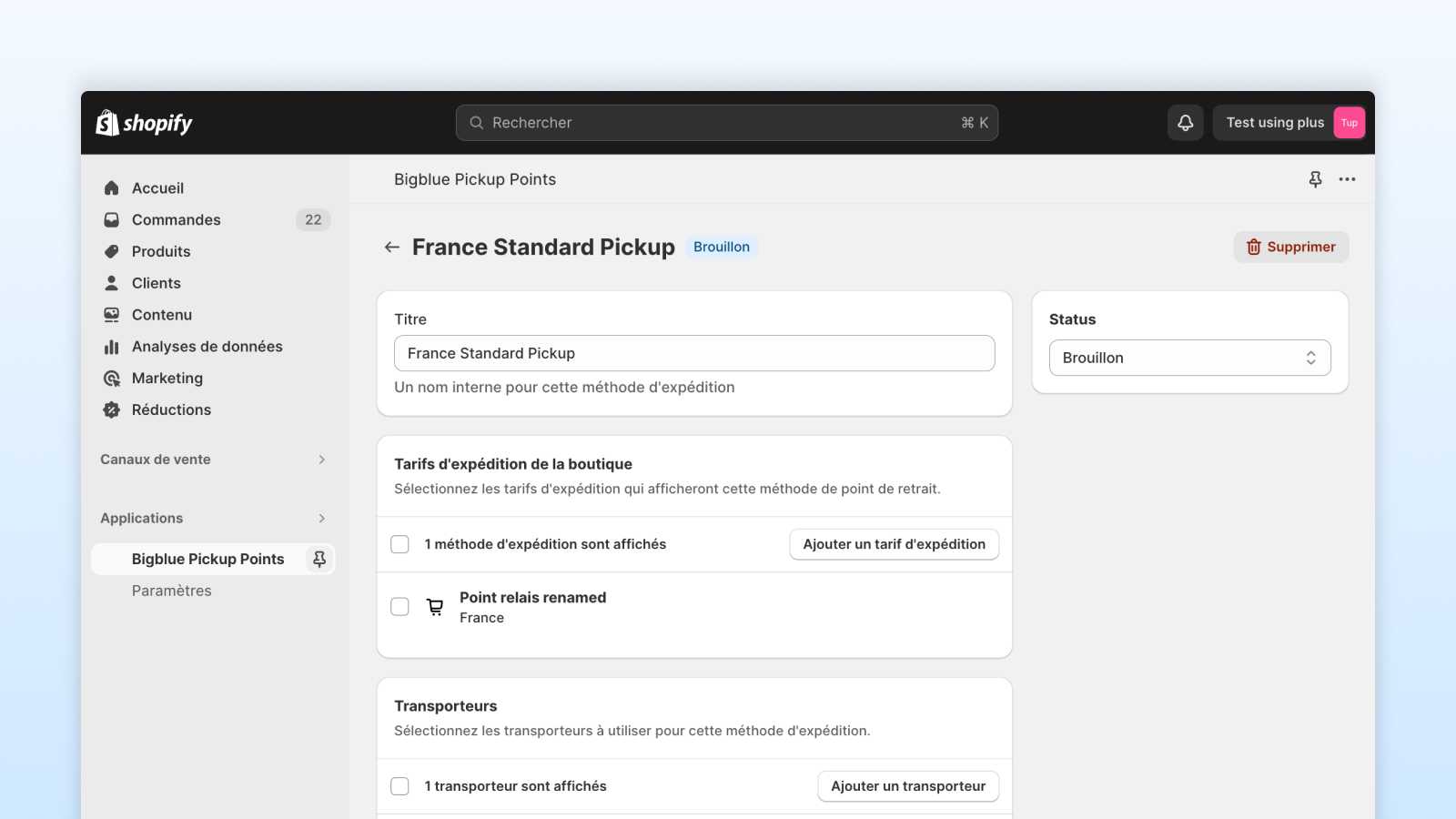Open the notifications bell
This screenshot has width=1456, height=819.
pos(1186,123)
